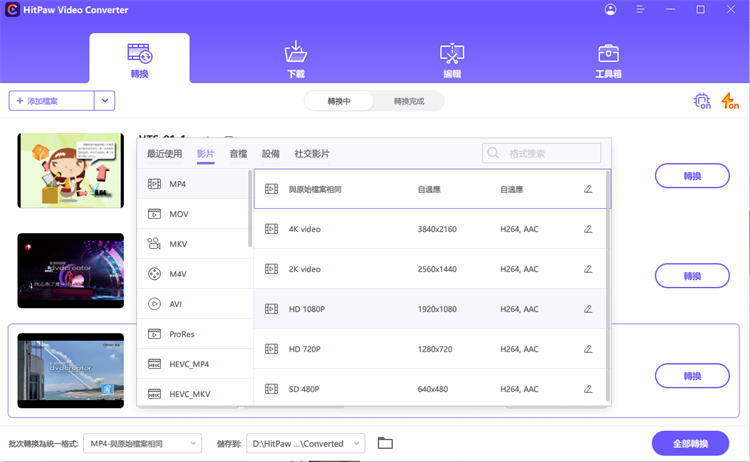Convert the first video with 轉換 button

coord(692,176)
